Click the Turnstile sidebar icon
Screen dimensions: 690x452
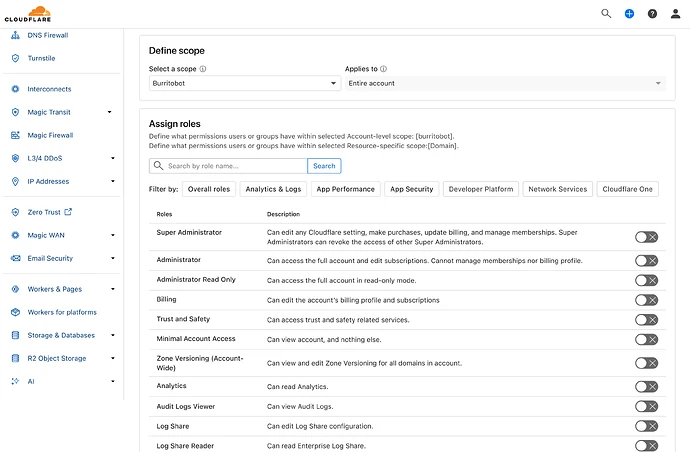[x=15, y=58]
